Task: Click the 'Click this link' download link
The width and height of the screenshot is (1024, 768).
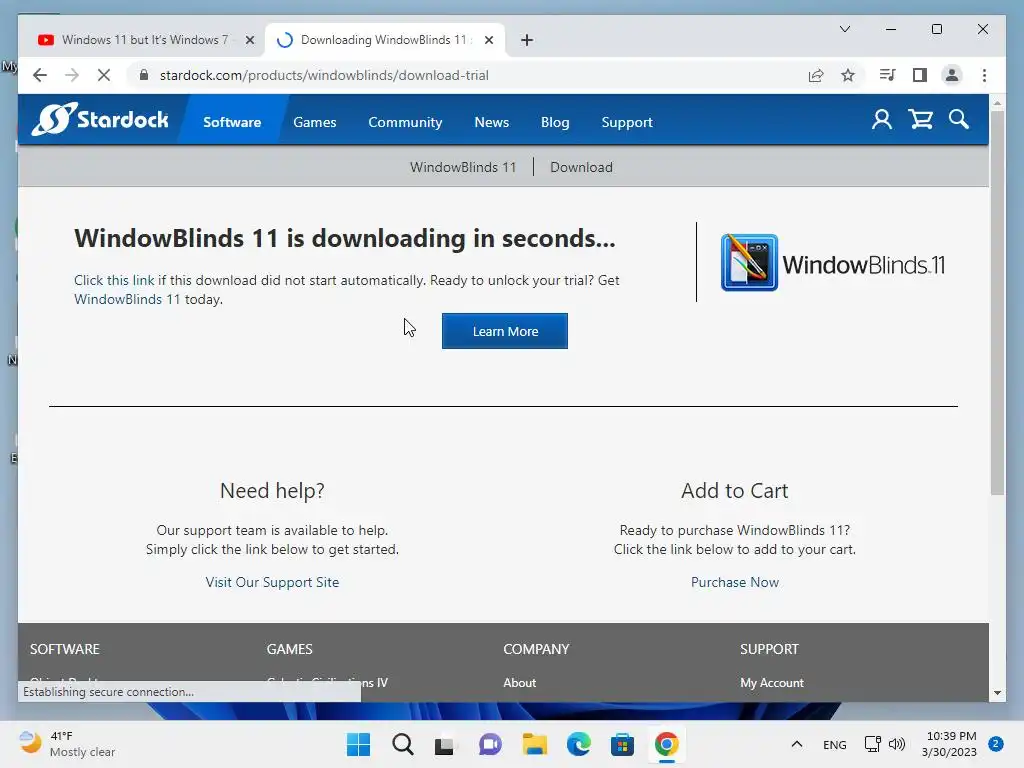Action: 114,280
